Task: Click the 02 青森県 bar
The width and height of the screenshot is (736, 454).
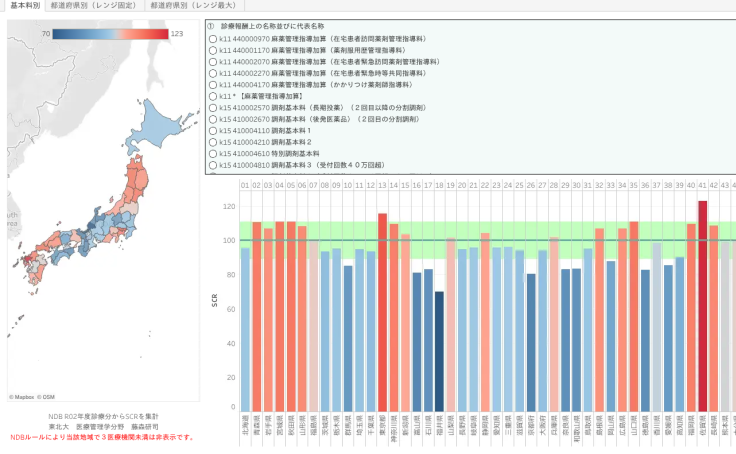Action: (257, 317)
